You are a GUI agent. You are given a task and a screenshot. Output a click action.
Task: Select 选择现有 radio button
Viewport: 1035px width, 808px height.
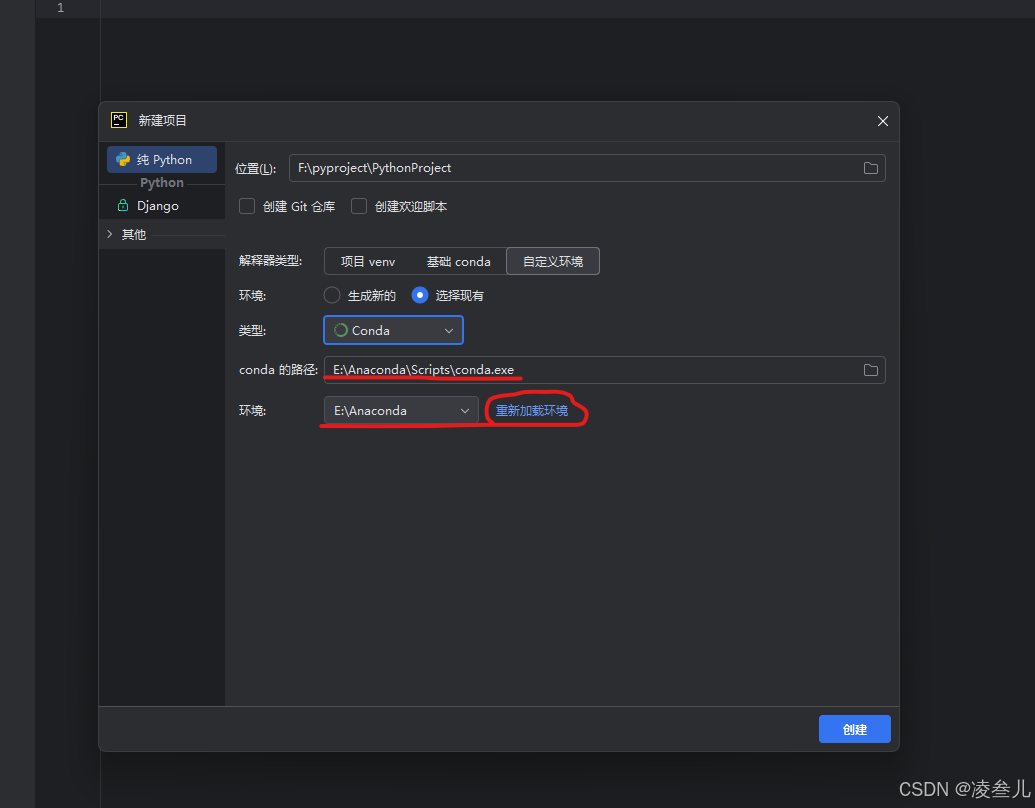[x=420, y=295]
